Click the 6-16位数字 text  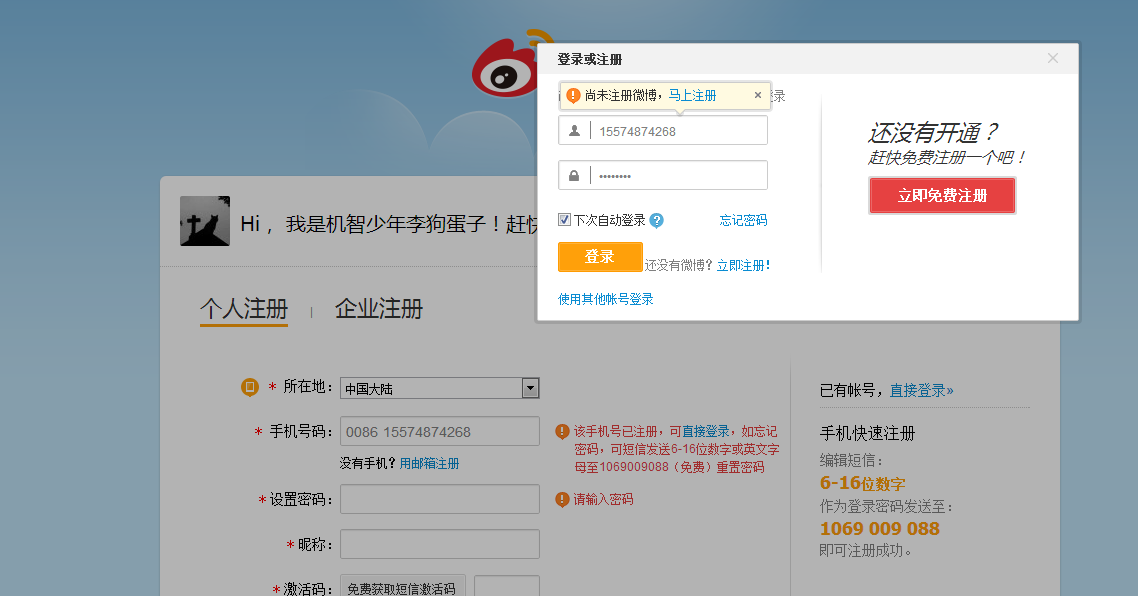tap(862, 483)
